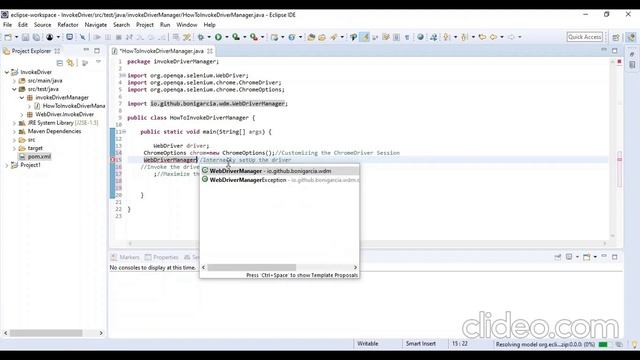Click the Save All toolbar icon
640x360 pixels.
pos(36,37)
